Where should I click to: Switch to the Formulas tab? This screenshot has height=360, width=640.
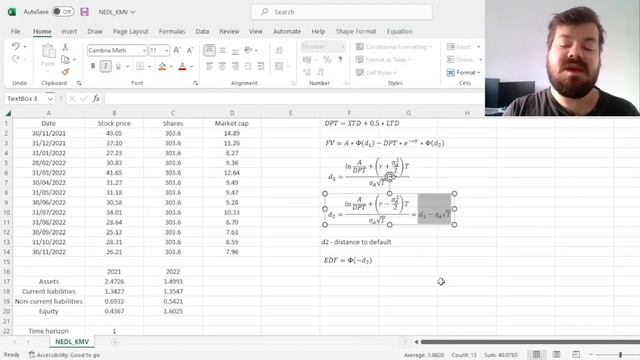point(172,31)
